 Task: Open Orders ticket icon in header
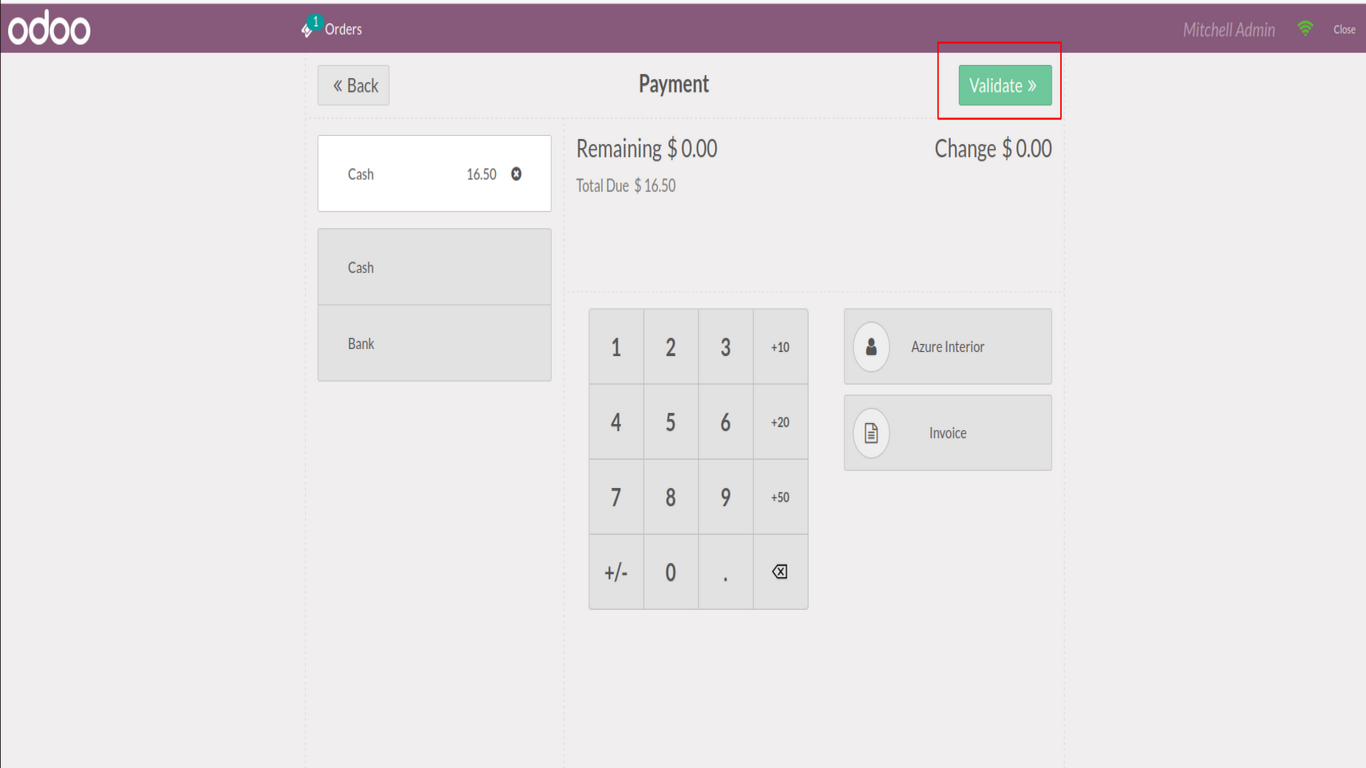coord(309,28)
